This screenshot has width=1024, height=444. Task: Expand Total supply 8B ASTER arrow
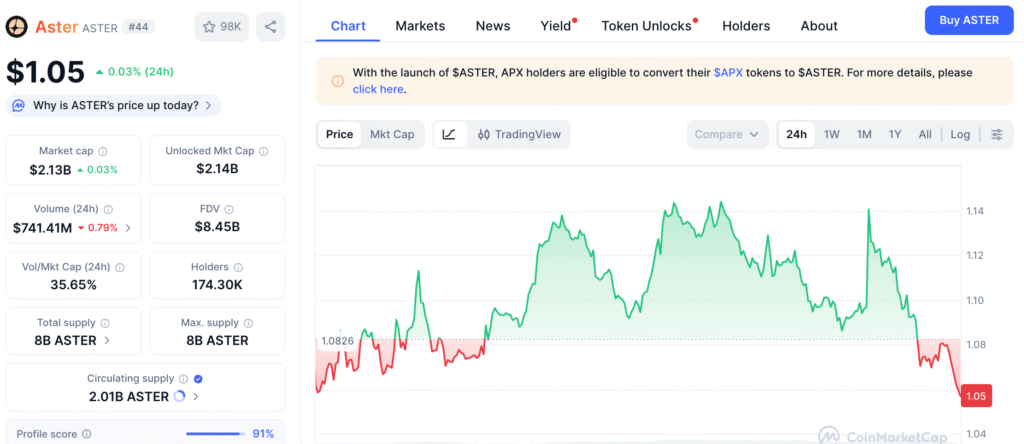pos(107,340)
